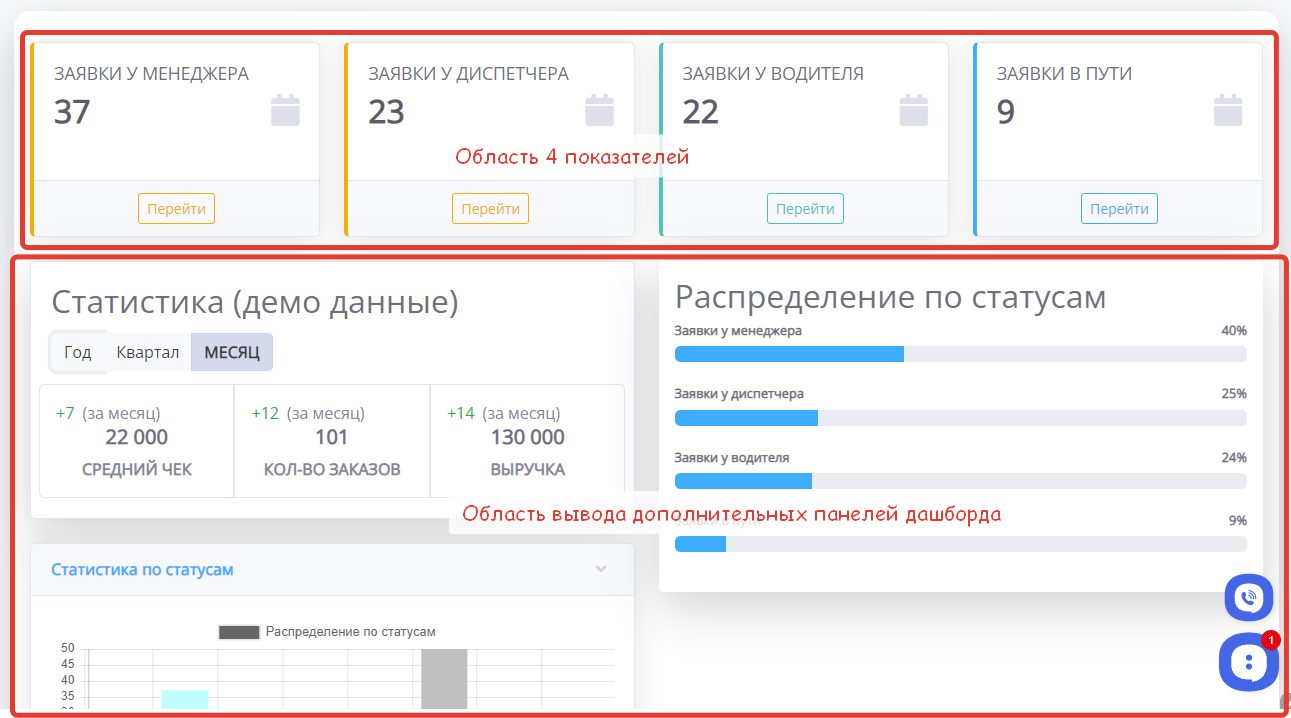Click calendar icon in Заявки в пути card

click(1228, 110)
